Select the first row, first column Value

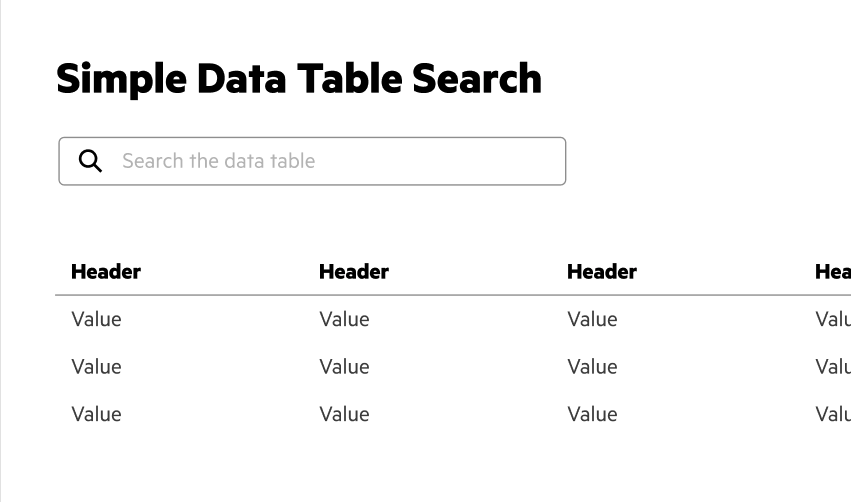coord(96,320)
